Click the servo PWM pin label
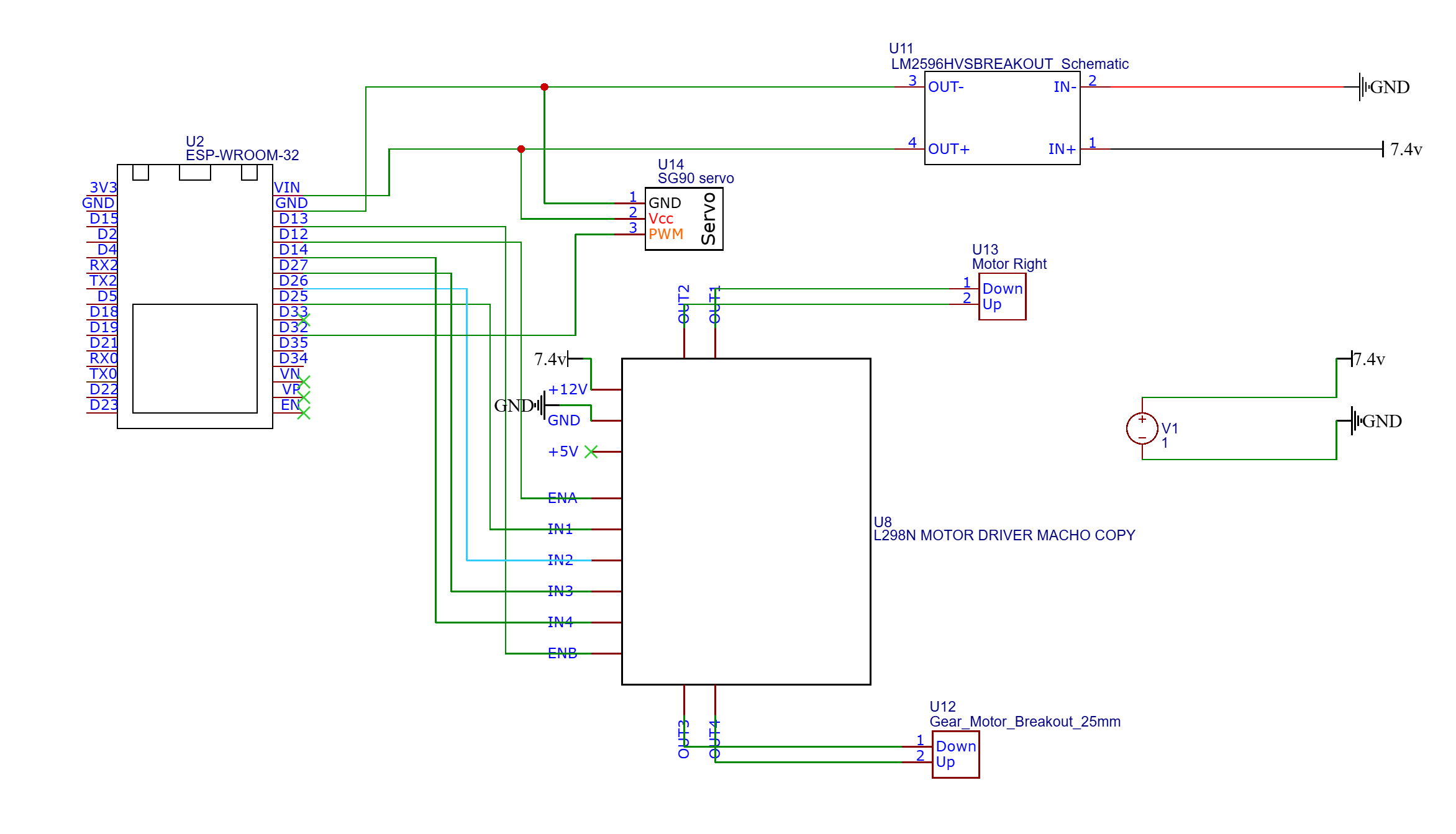The width and height of the screenshot is (1456, 834). tap(666, 234)
